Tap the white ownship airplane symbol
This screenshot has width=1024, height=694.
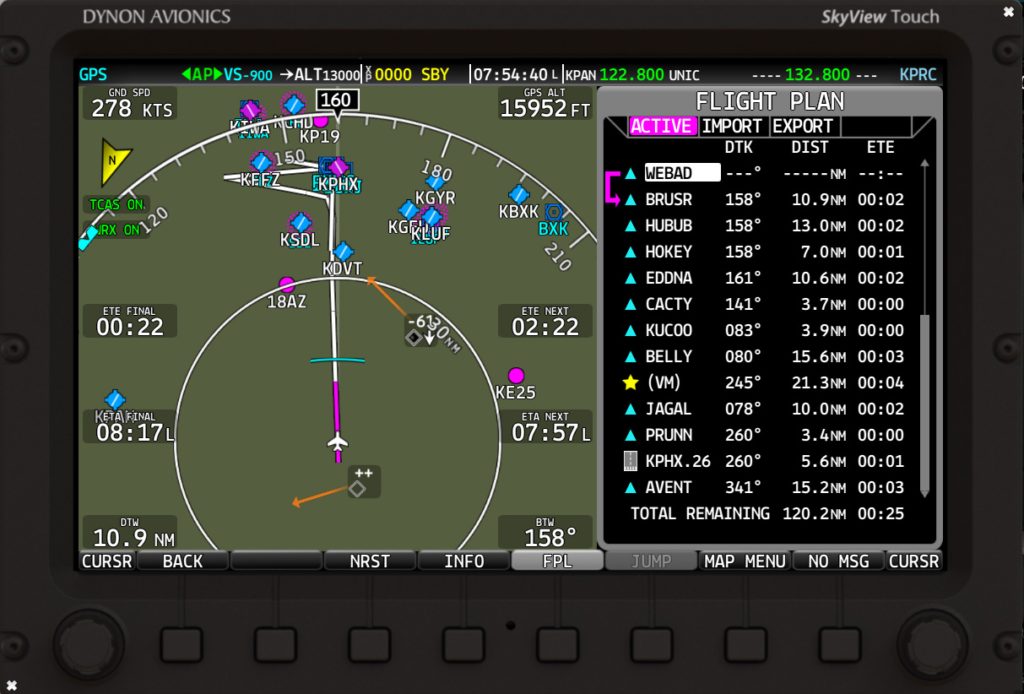point(338,442)
